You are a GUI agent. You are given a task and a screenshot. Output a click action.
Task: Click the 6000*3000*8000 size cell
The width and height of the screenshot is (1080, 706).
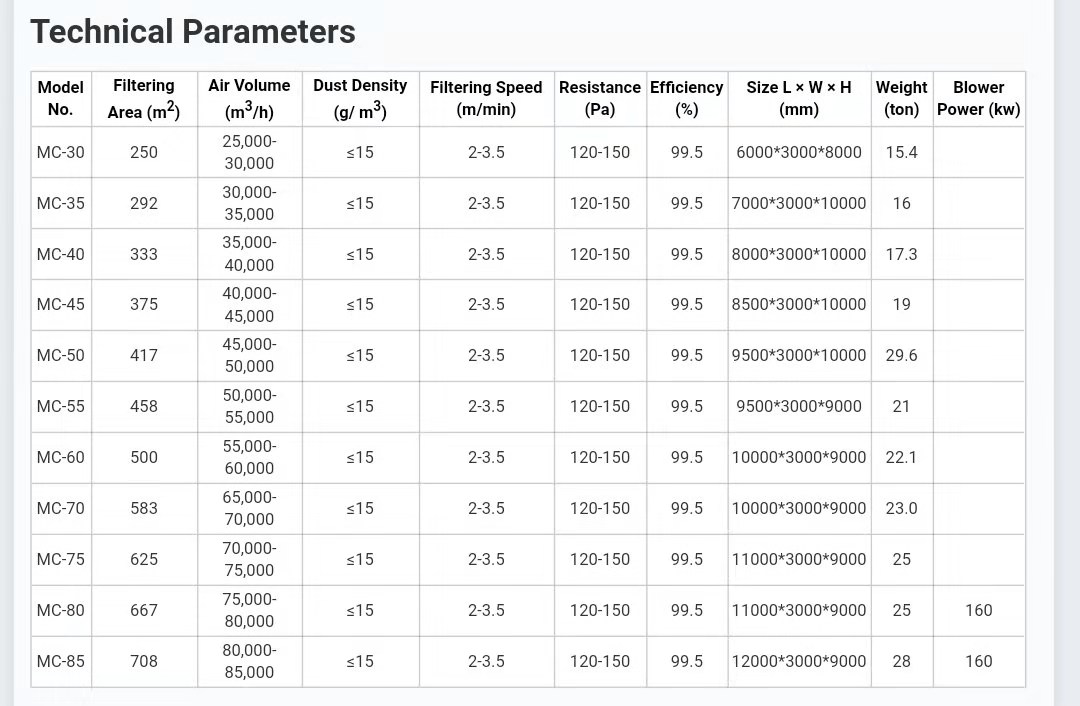pos(799,152)
